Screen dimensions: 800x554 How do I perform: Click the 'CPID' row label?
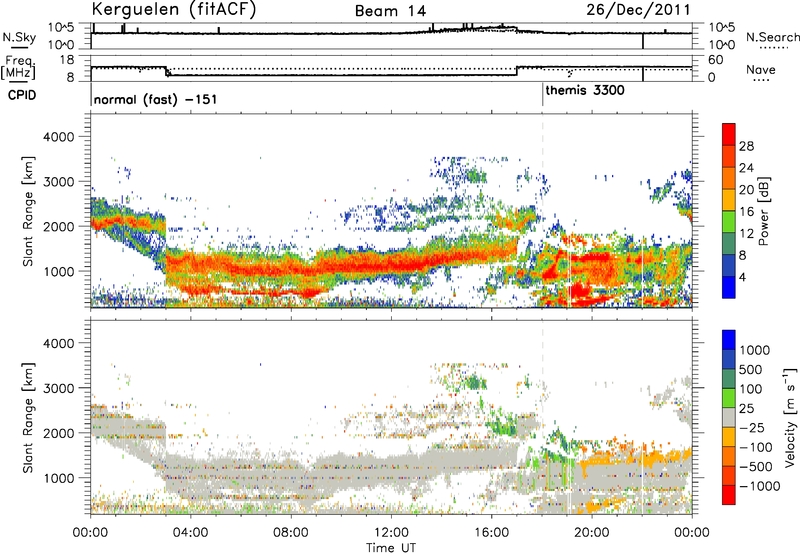pyautogui.click(x=22, y=95)
